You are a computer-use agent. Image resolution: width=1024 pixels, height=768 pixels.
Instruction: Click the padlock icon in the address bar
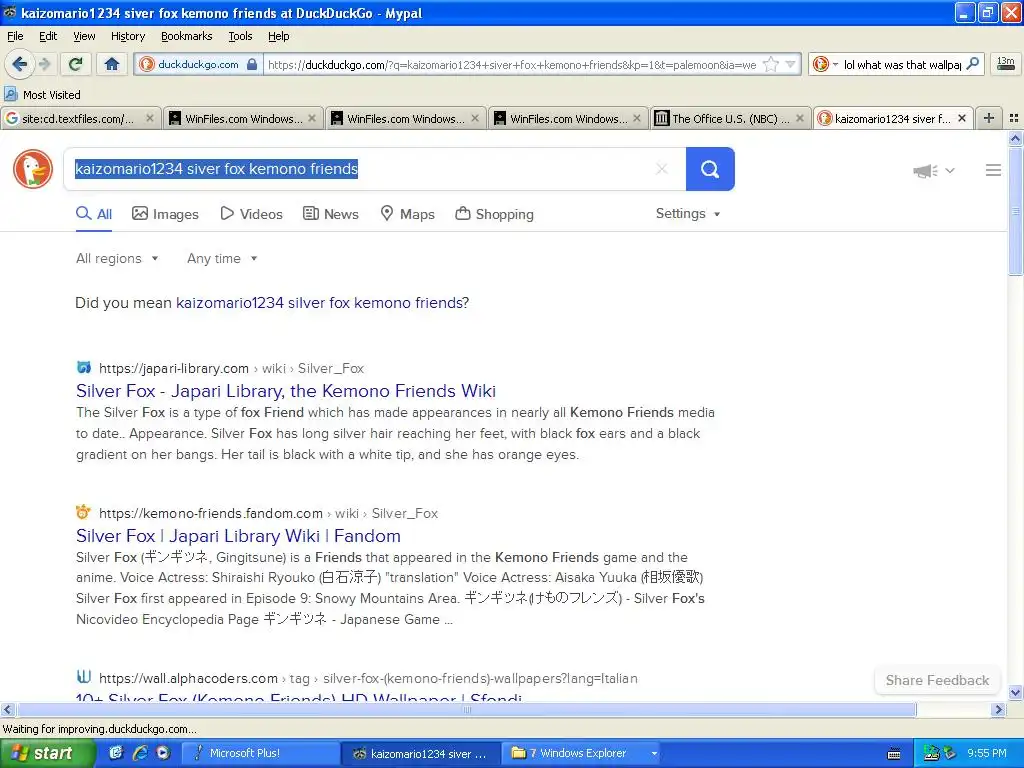click(x=252, y=64)
